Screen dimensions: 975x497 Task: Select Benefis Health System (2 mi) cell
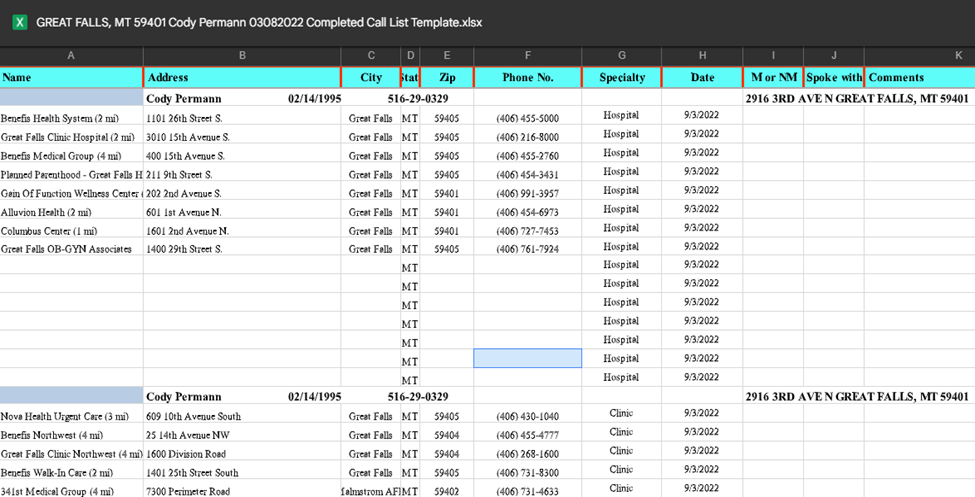72,118
